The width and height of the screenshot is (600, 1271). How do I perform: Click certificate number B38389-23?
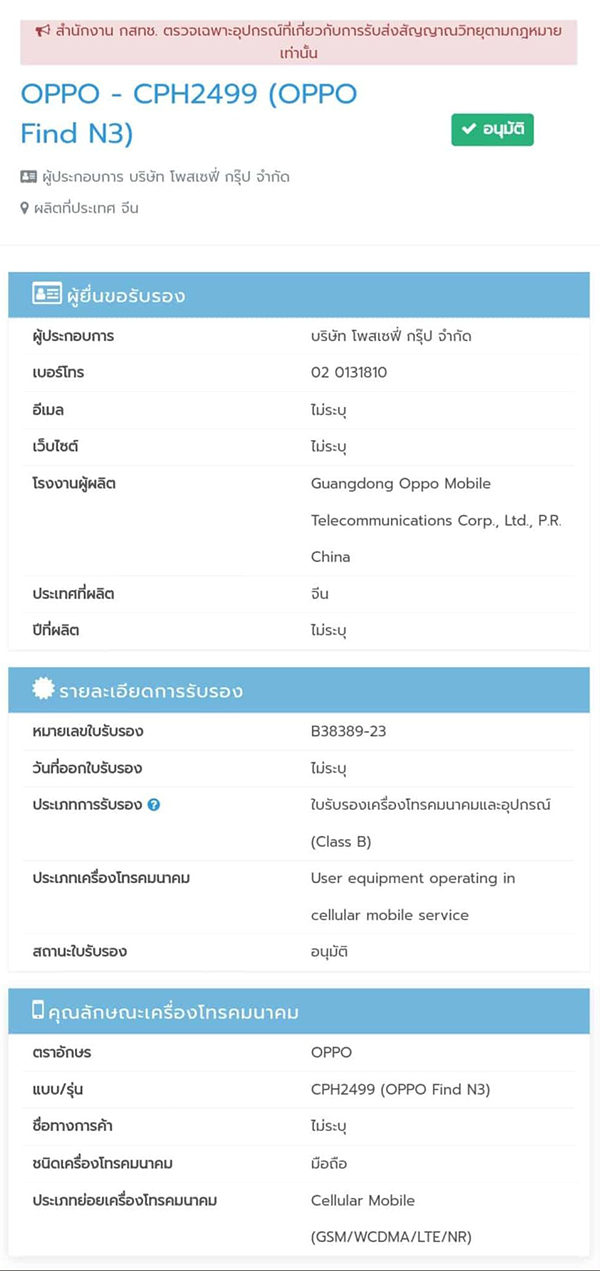click(x=348, y=731)
